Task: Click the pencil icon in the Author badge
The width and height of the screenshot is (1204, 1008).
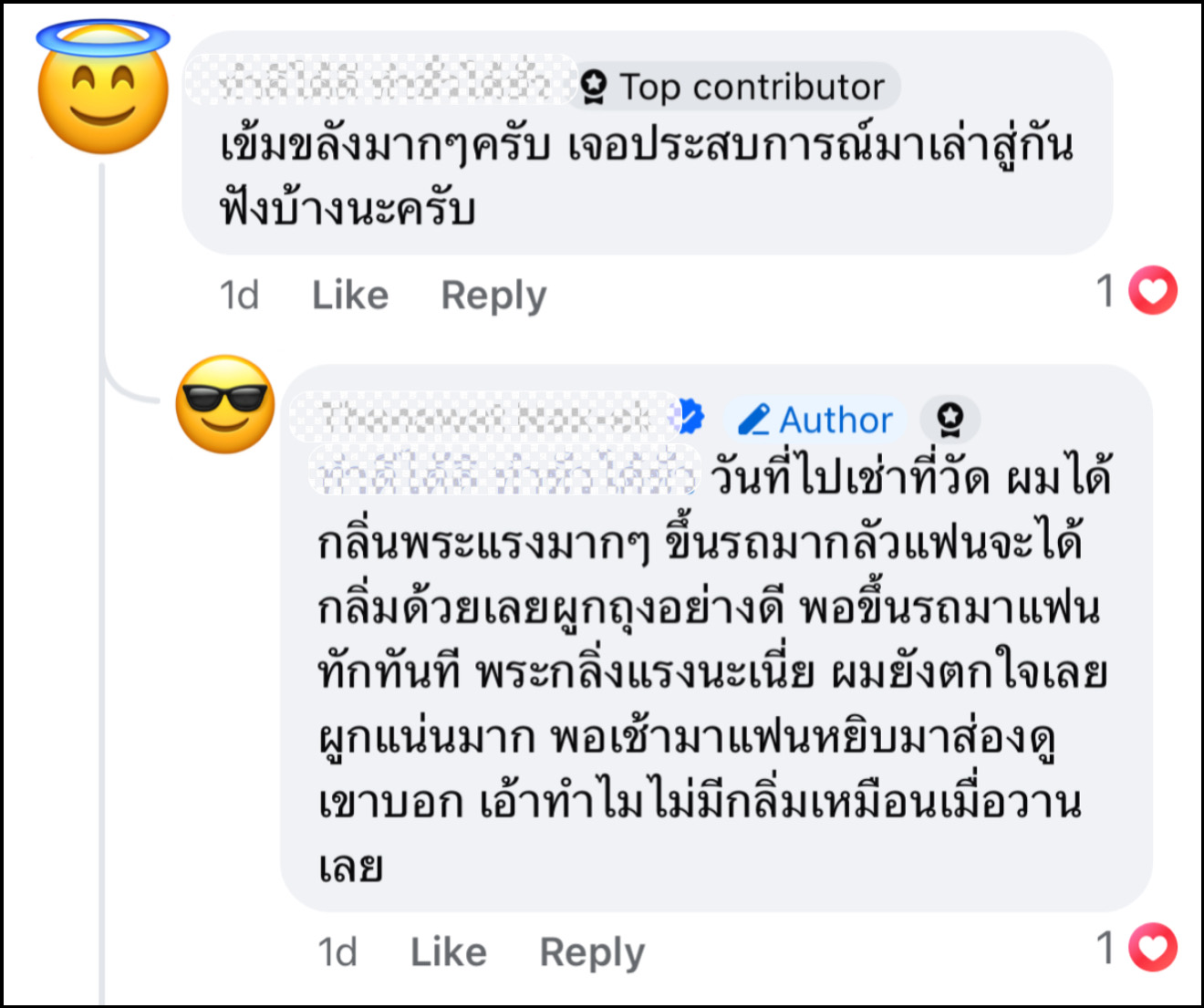Action: click(754, 420)
